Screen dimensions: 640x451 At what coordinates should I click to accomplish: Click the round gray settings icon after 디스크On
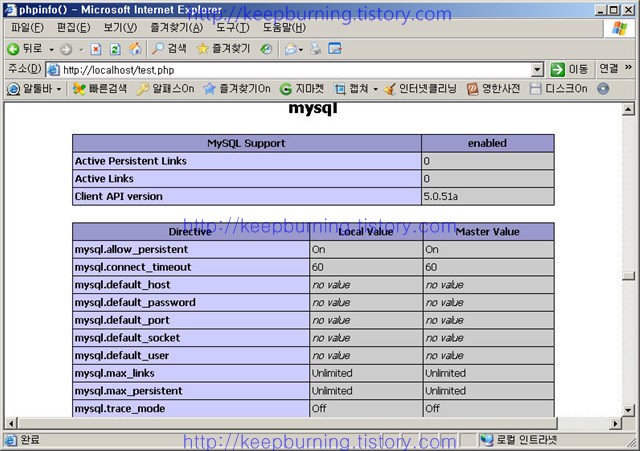pyautogui.click(x=603, y=89)
